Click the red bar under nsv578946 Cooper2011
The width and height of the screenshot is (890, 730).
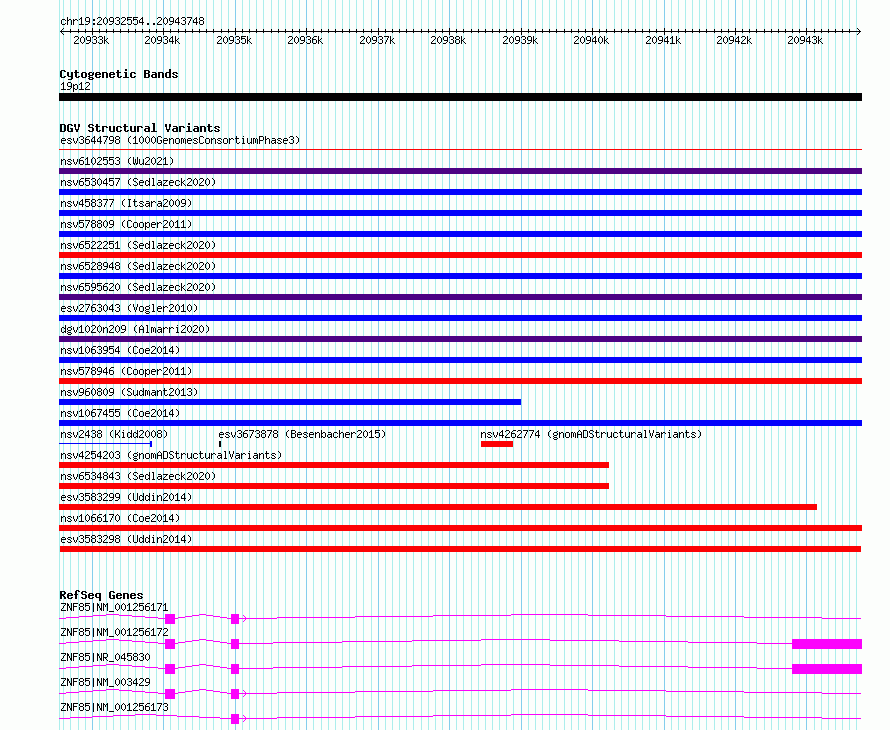(x=460, y=381)
